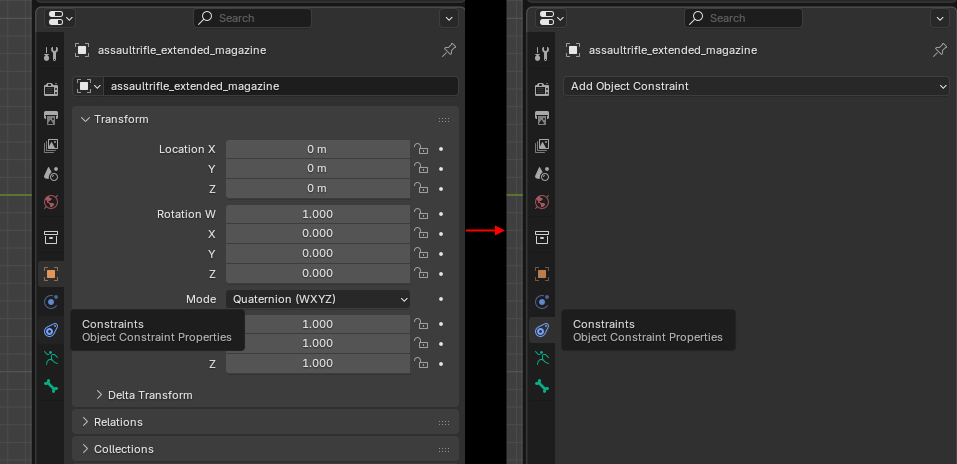
Task: Open editor type menu in left panel
Action: click(60, 18)
